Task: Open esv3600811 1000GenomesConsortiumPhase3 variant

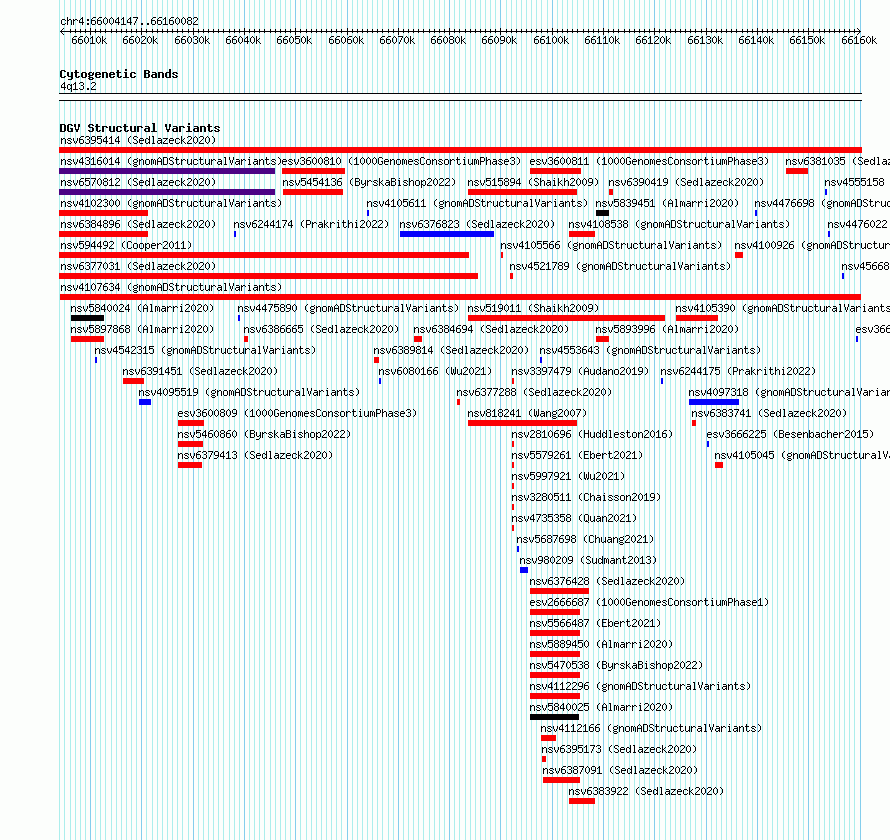Action: (649, 161)
